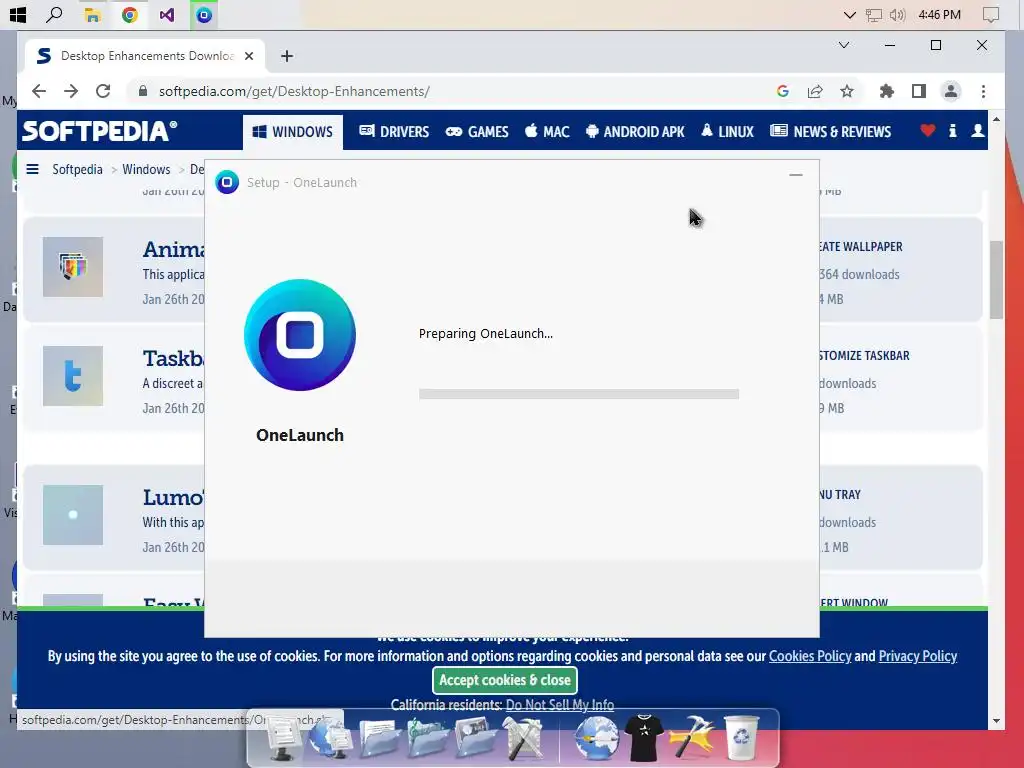Open the music folder dock icon
Viewport: 1024px width, 768px height.
428,738
